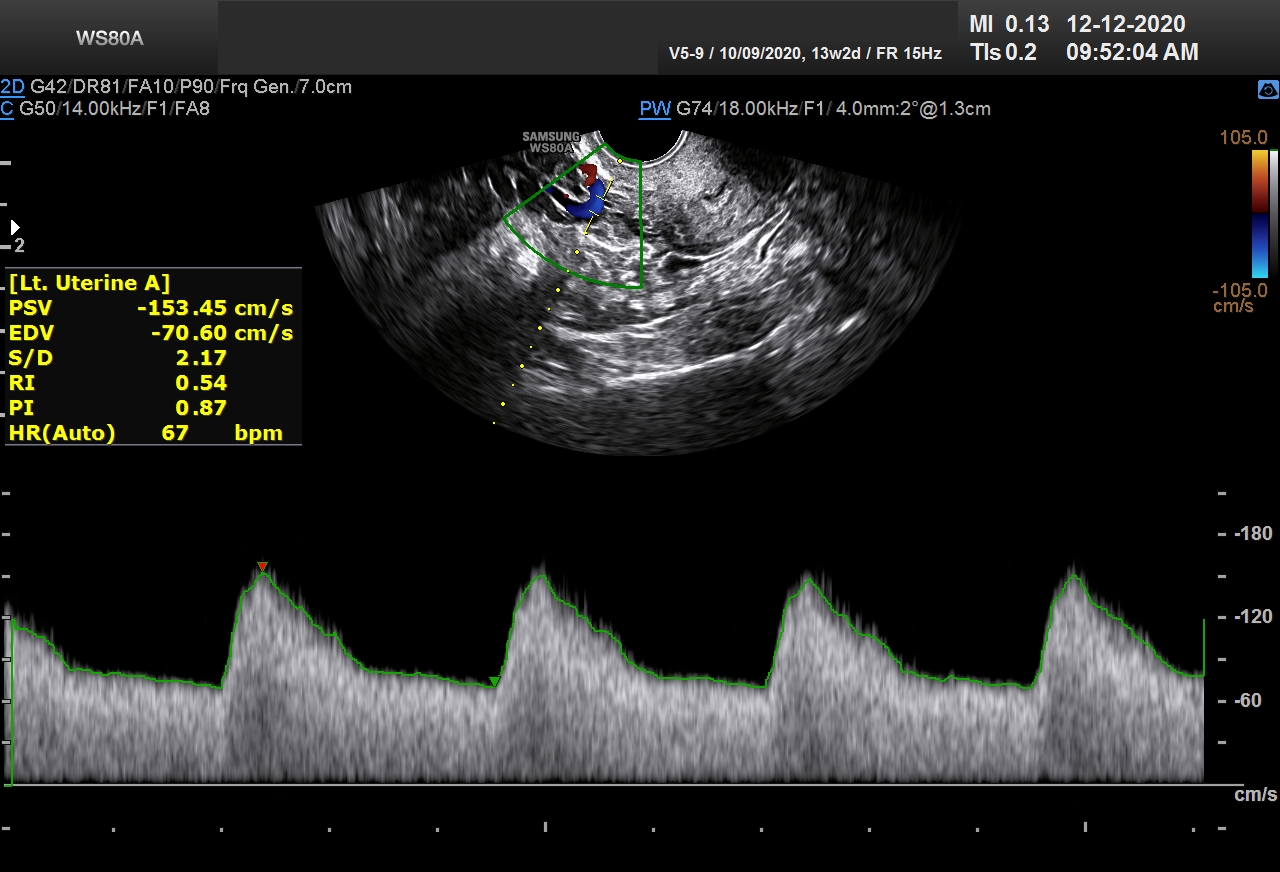
Task: Click the [Lt. Uterine A] measurement title
Action: (89, 282)
